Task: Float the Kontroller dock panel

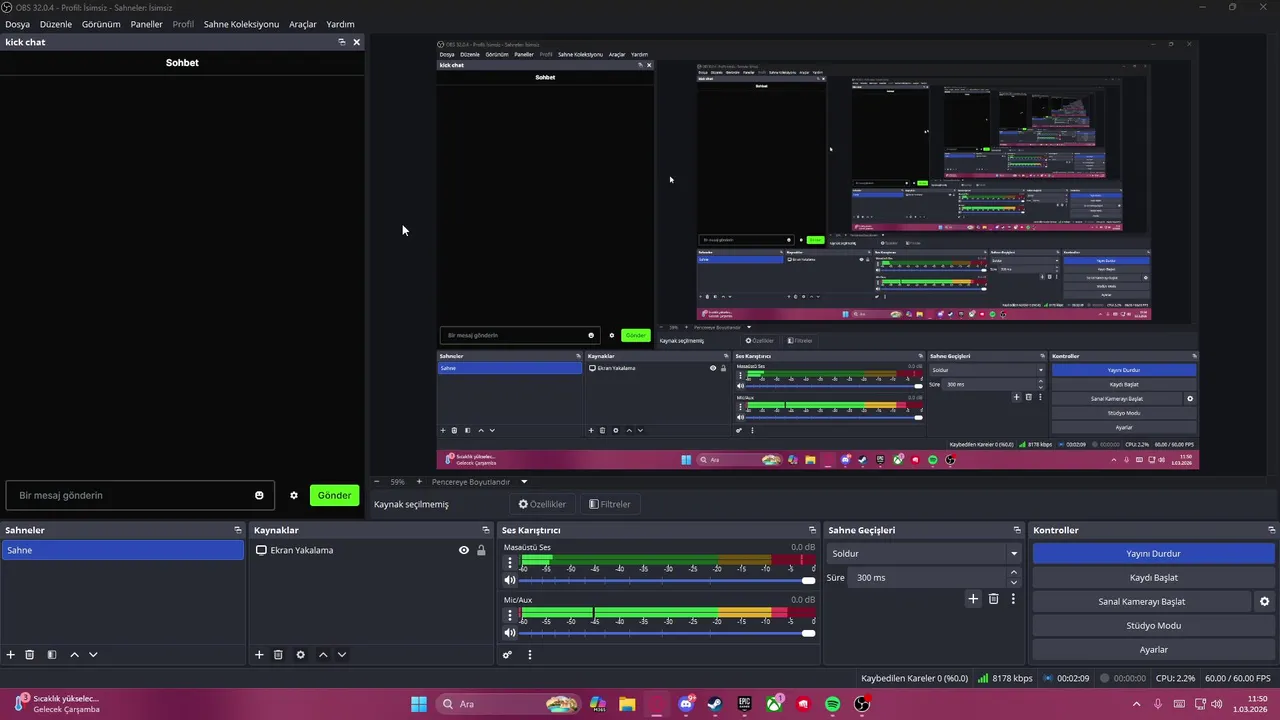Action: pos(1272,530)
